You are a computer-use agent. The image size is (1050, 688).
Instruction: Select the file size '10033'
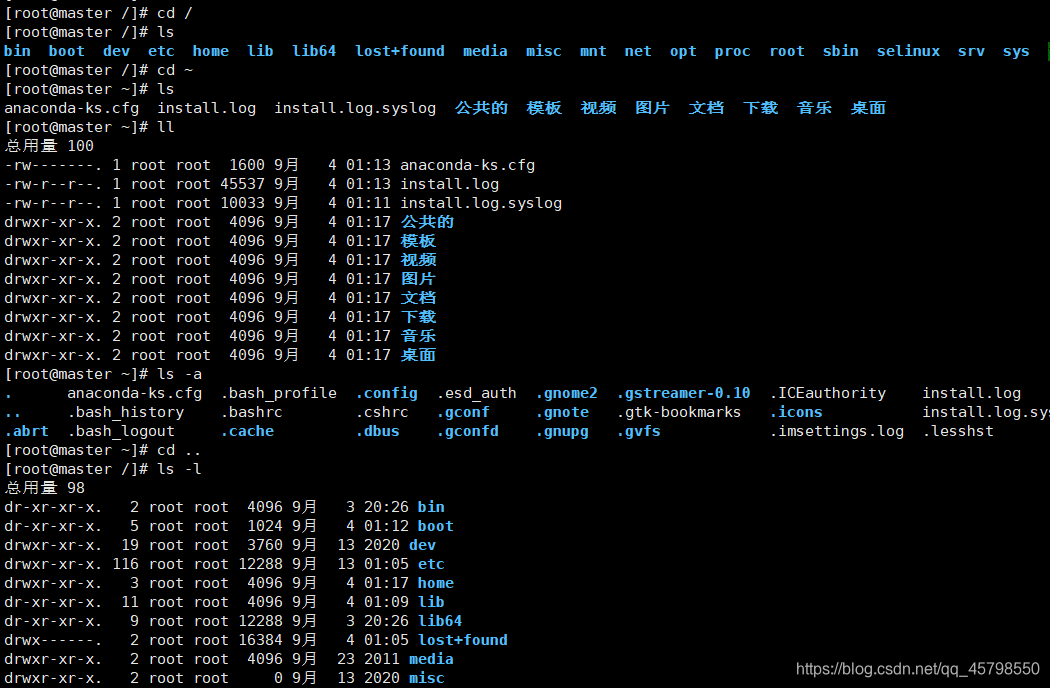click(x=242, y=202)
